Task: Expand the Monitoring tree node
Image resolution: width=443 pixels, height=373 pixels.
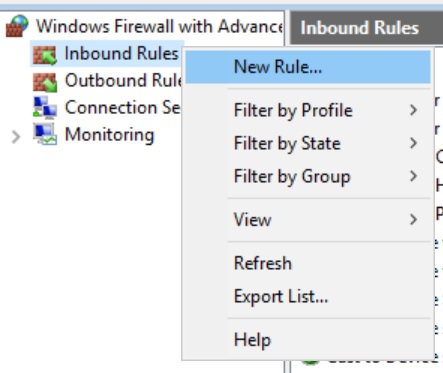Action: coord(15,137)
